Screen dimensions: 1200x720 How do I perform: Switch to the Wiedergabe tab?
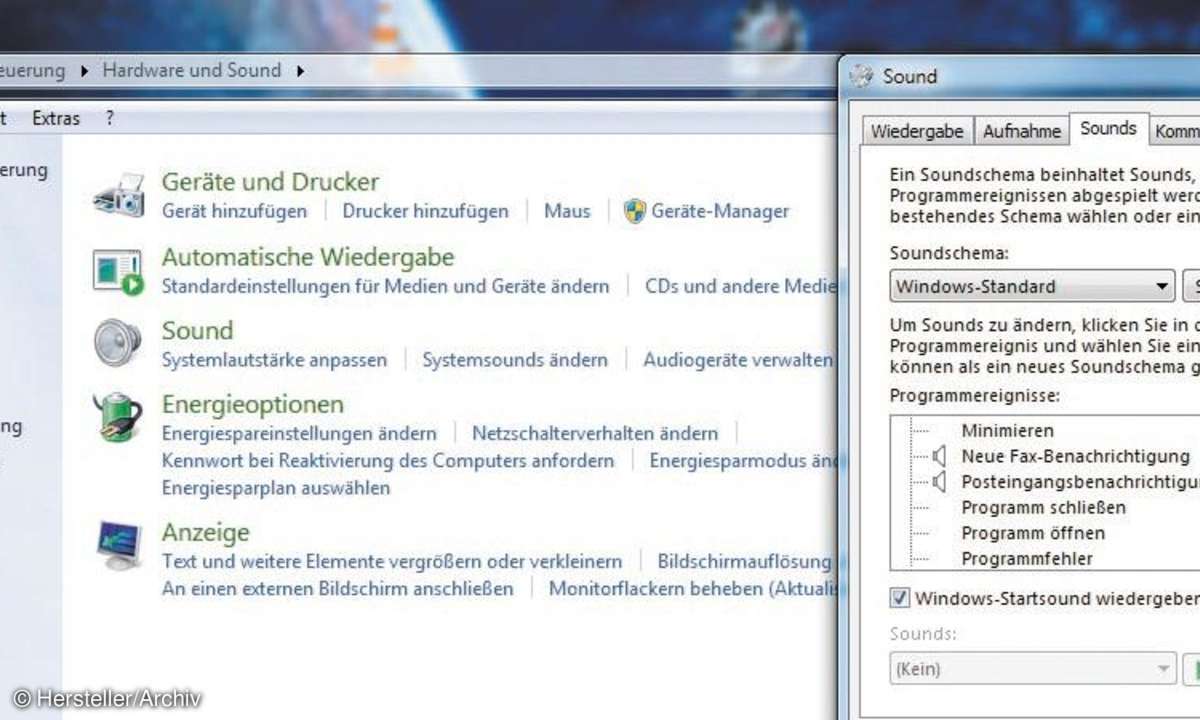pos(917,131)
